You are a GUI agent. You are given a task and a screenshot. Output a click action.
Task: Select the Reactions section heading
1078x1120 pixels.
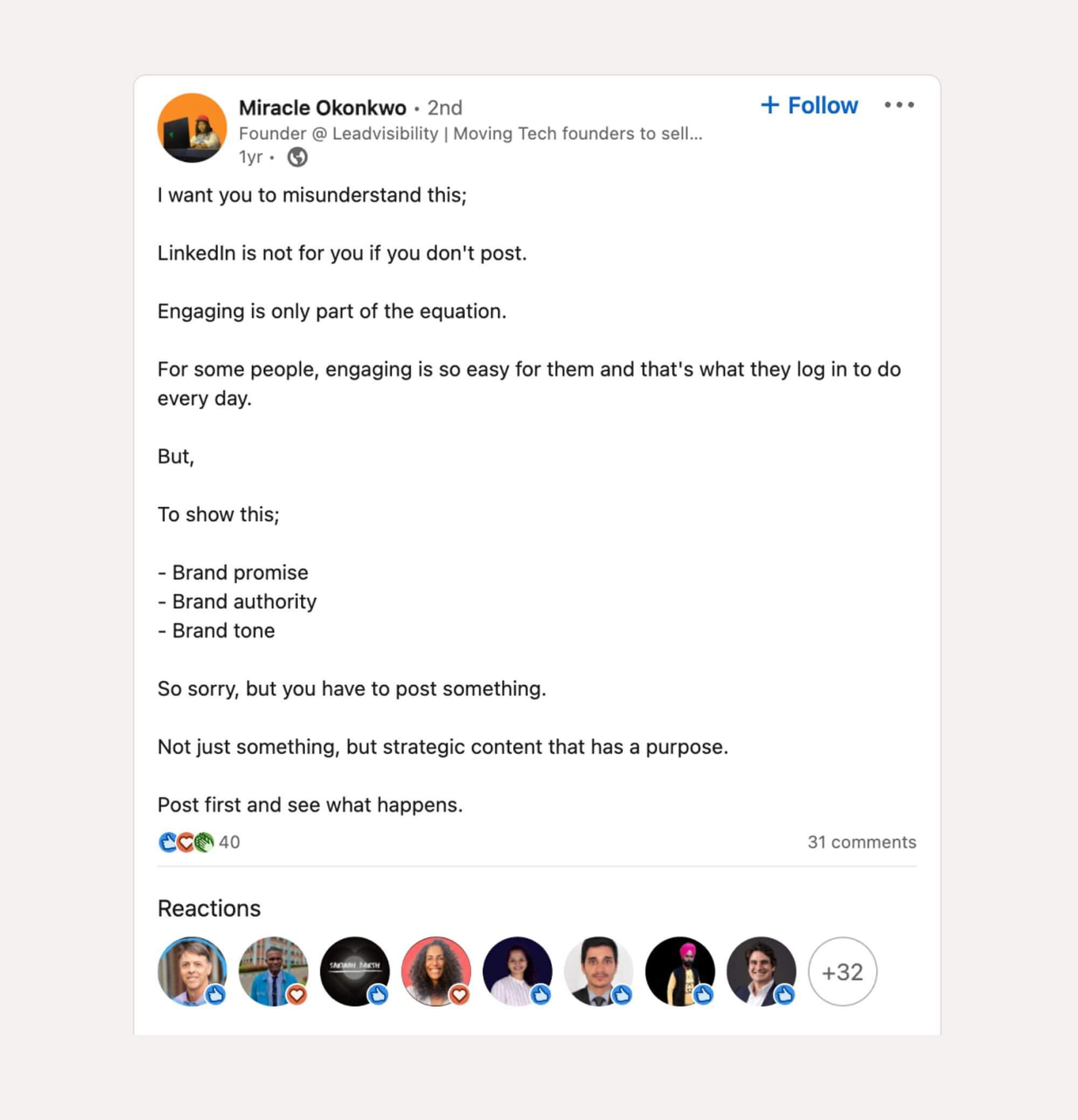(209, 908)
